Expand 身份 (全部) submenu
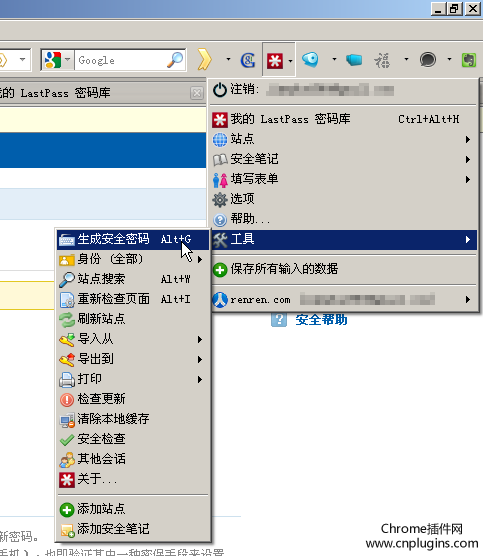The image size is (483, 556). [133, 259]
